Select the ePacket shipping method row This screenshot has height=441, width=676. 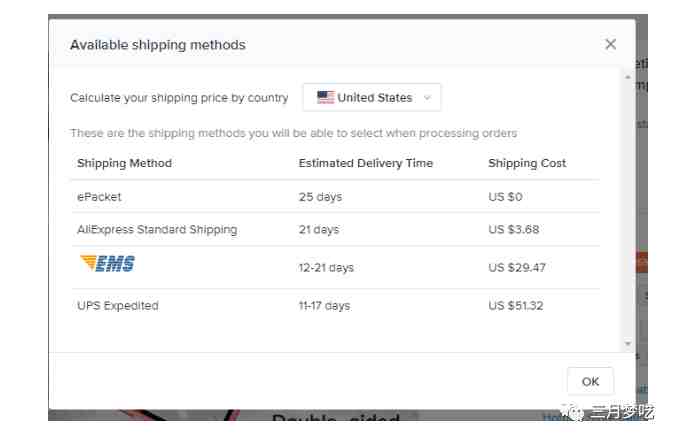pos(335,197)
